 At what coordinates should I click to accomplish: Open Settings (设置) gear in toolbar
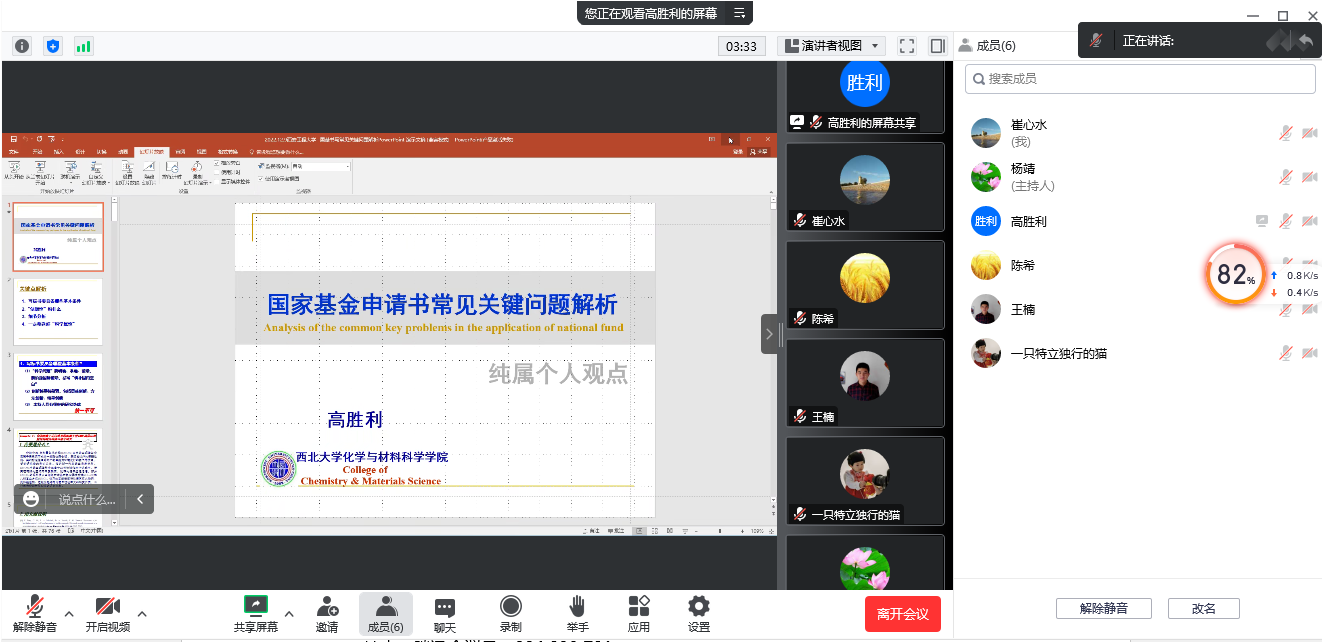pos(699,613)
